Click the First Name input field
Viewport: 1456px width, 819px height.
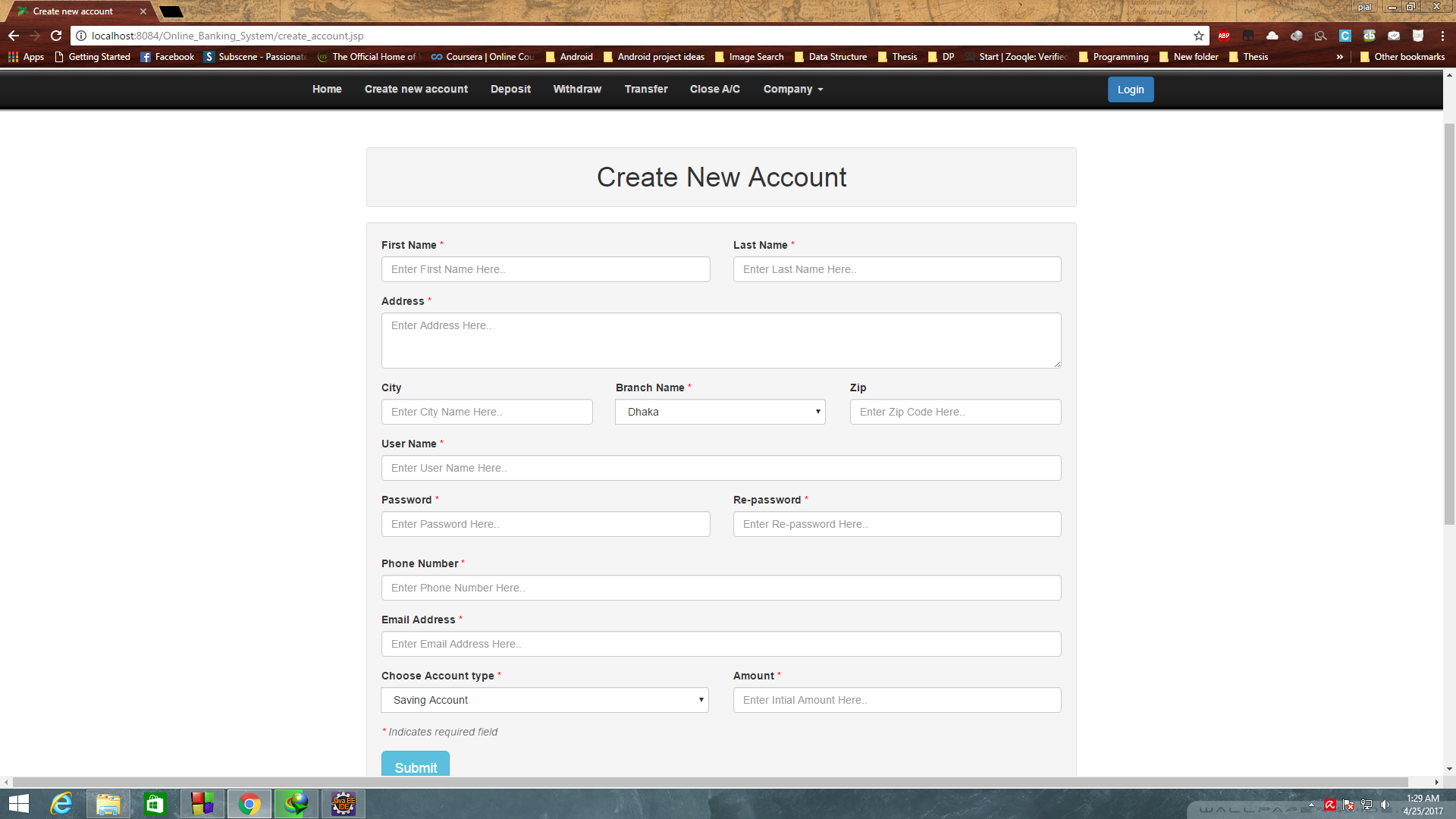pos(546,269)
